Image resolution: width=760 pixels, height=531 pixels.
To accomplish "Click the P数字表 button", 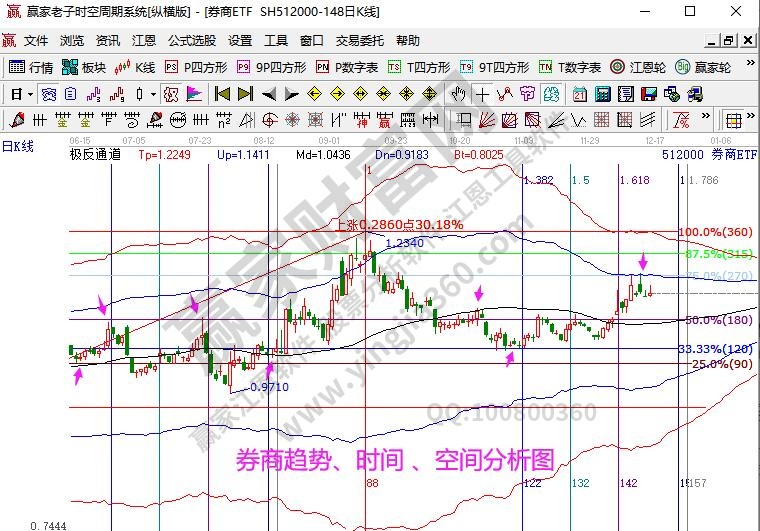I will coord(347,68).
